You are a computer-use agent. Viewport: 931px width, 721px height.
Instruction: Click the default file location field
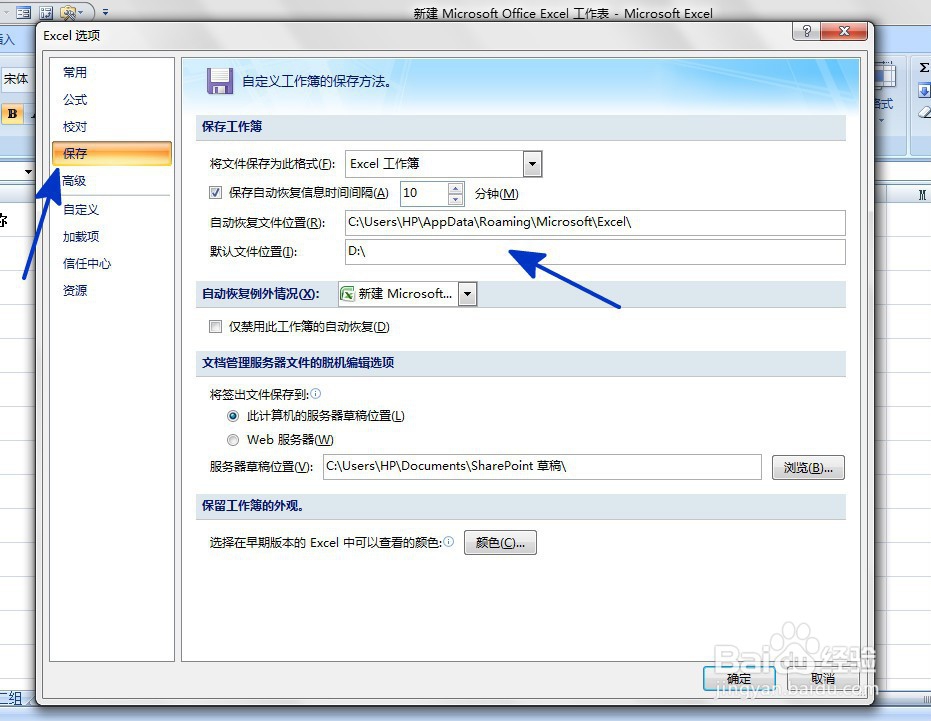click(x=595, y=251)
